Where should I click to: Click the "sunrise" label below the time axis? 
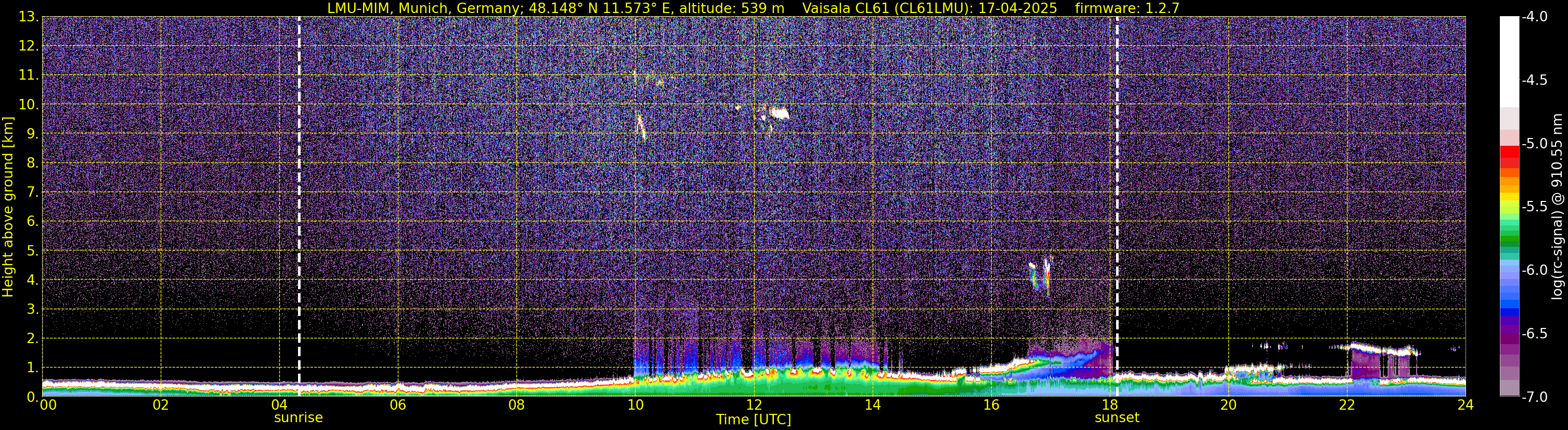pos(299,418)
